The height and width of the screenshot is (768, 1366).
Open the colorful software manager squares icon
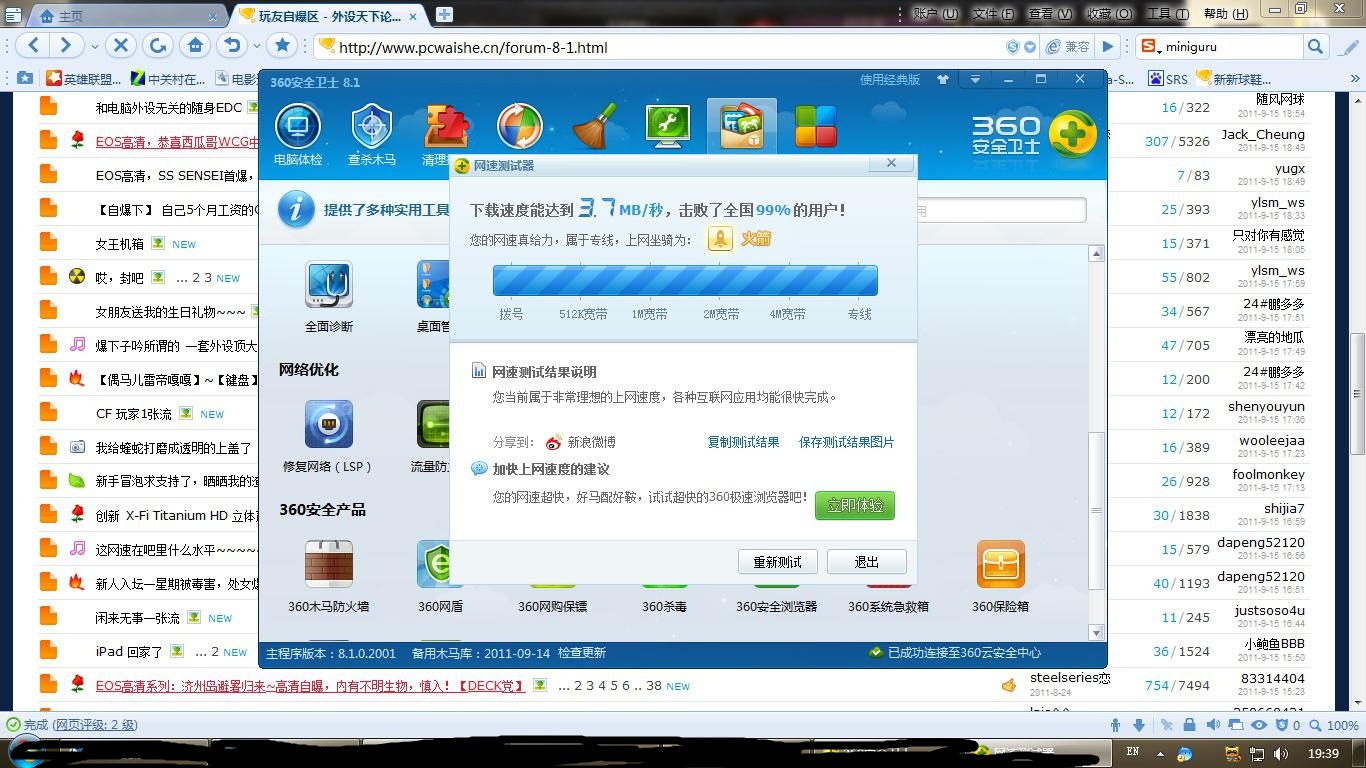pos(815,127)
